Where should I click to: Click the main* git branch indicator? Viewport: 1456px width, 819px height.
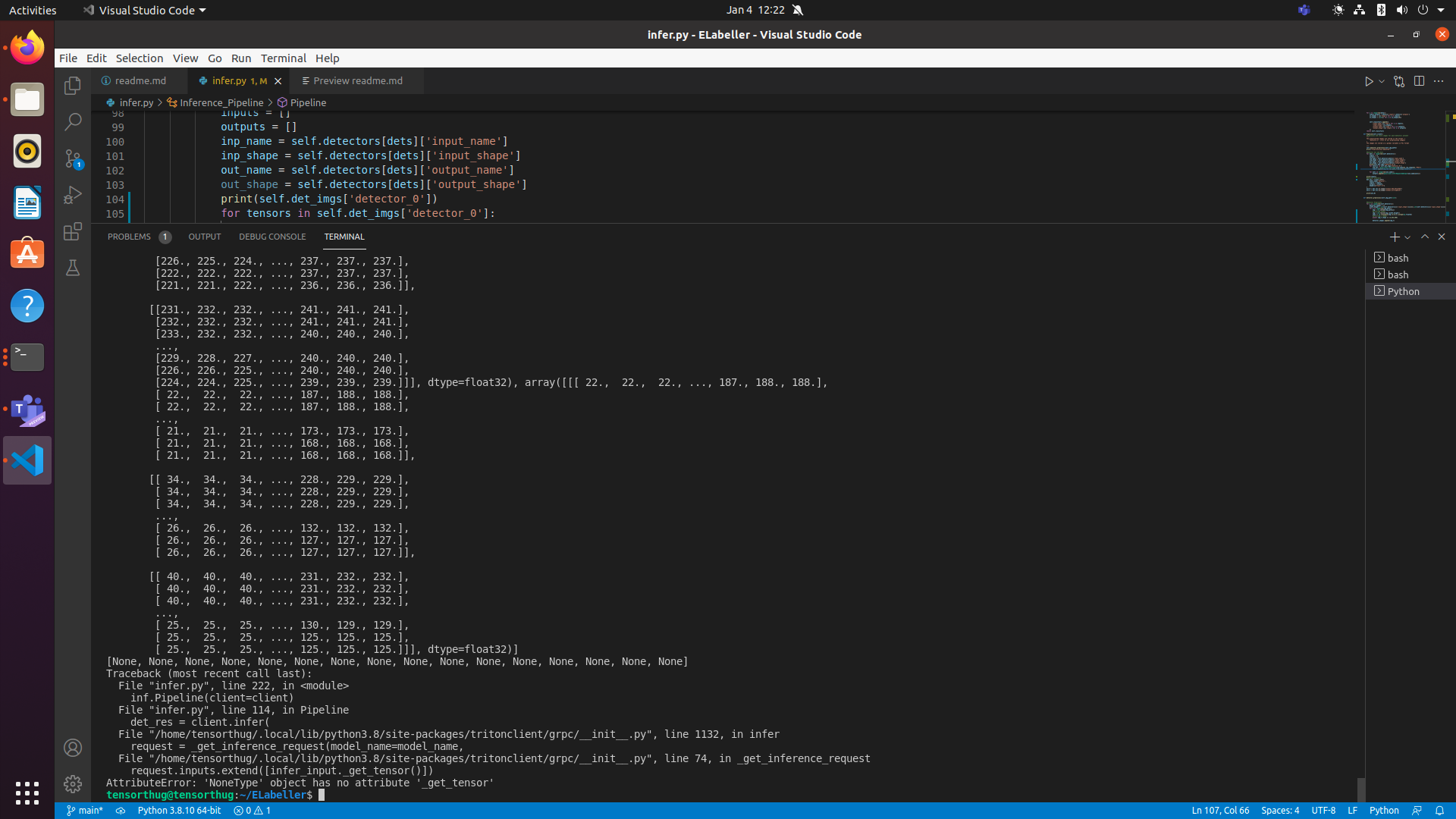click(x=84, y=811)
